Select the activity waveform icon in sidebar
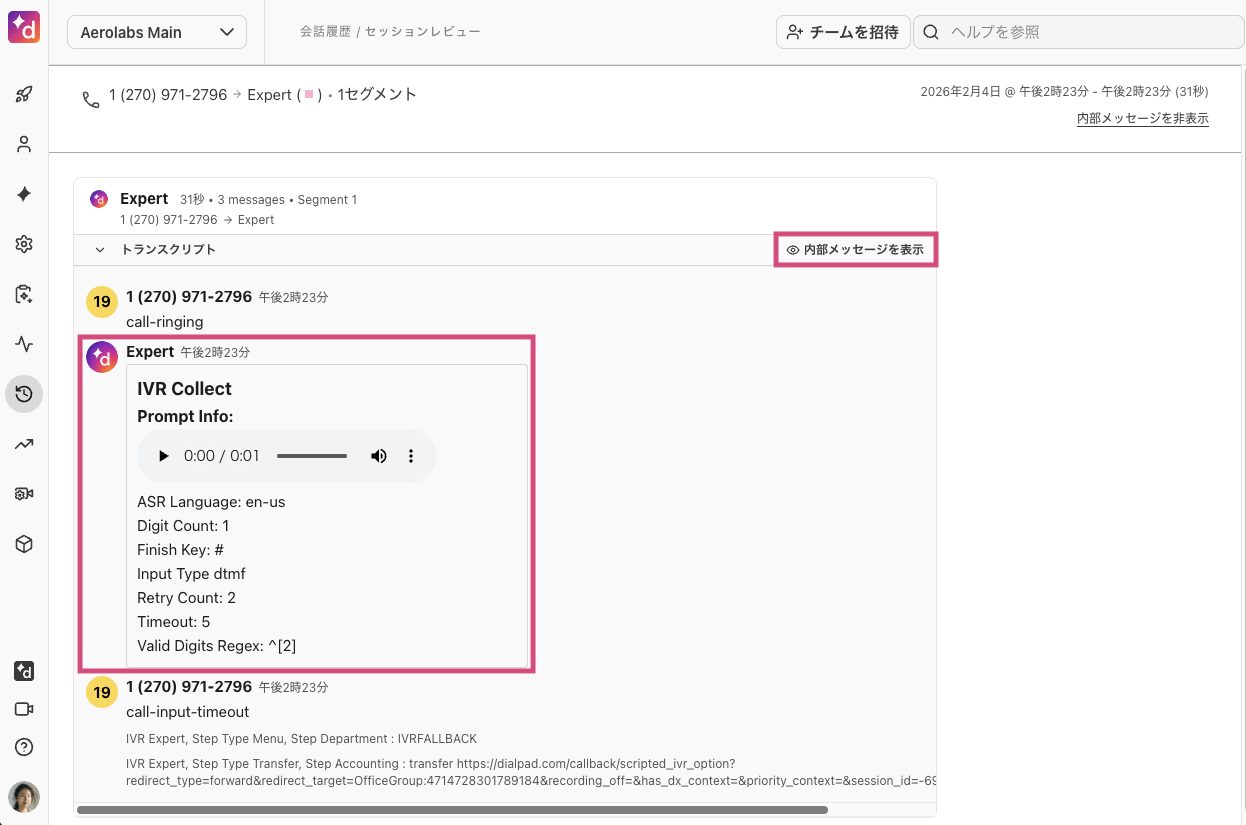 click(24, 343)
